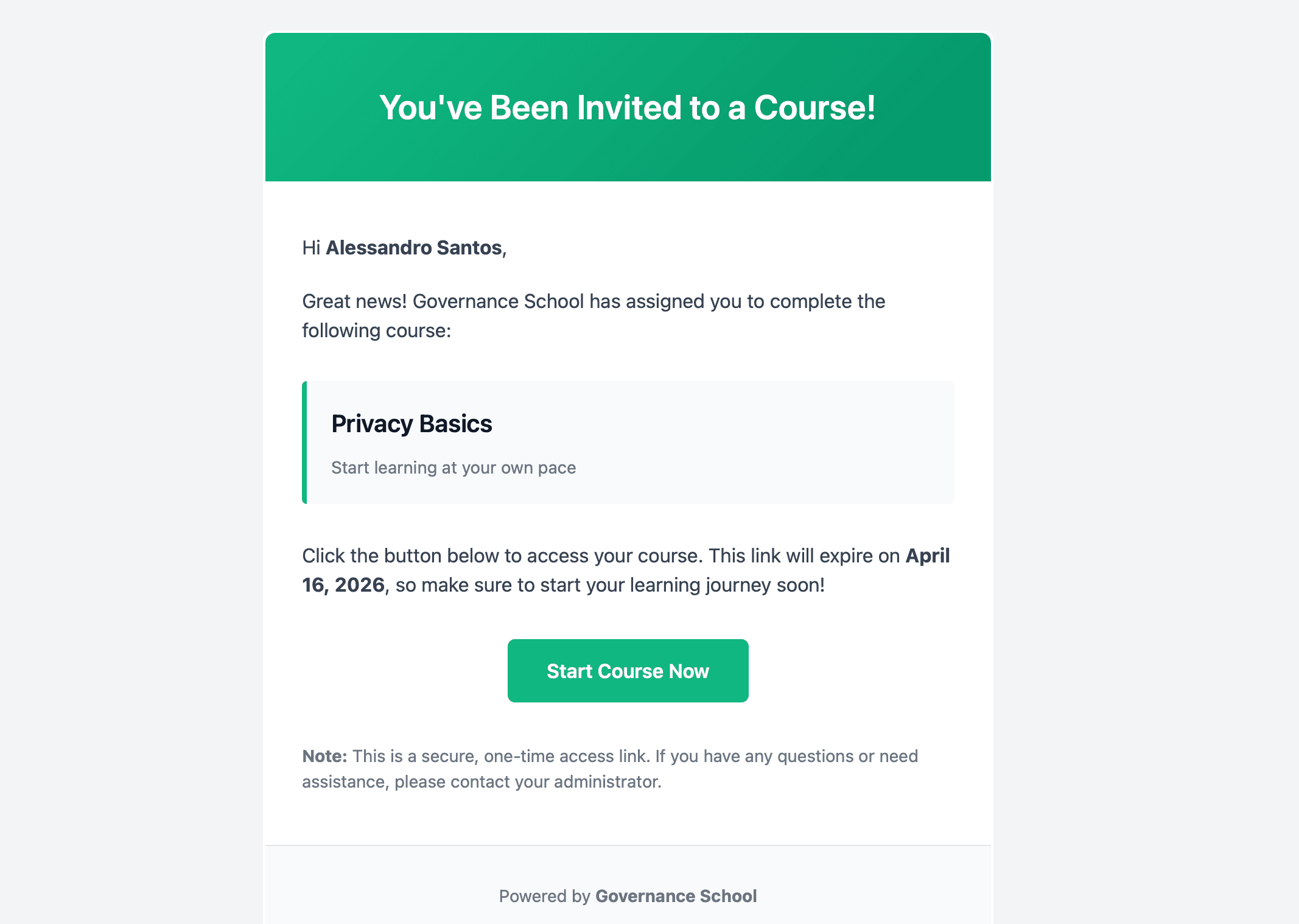The image size is (1299, 924).
Task: Click the Start Course Now button
Action: click(628, 670)
